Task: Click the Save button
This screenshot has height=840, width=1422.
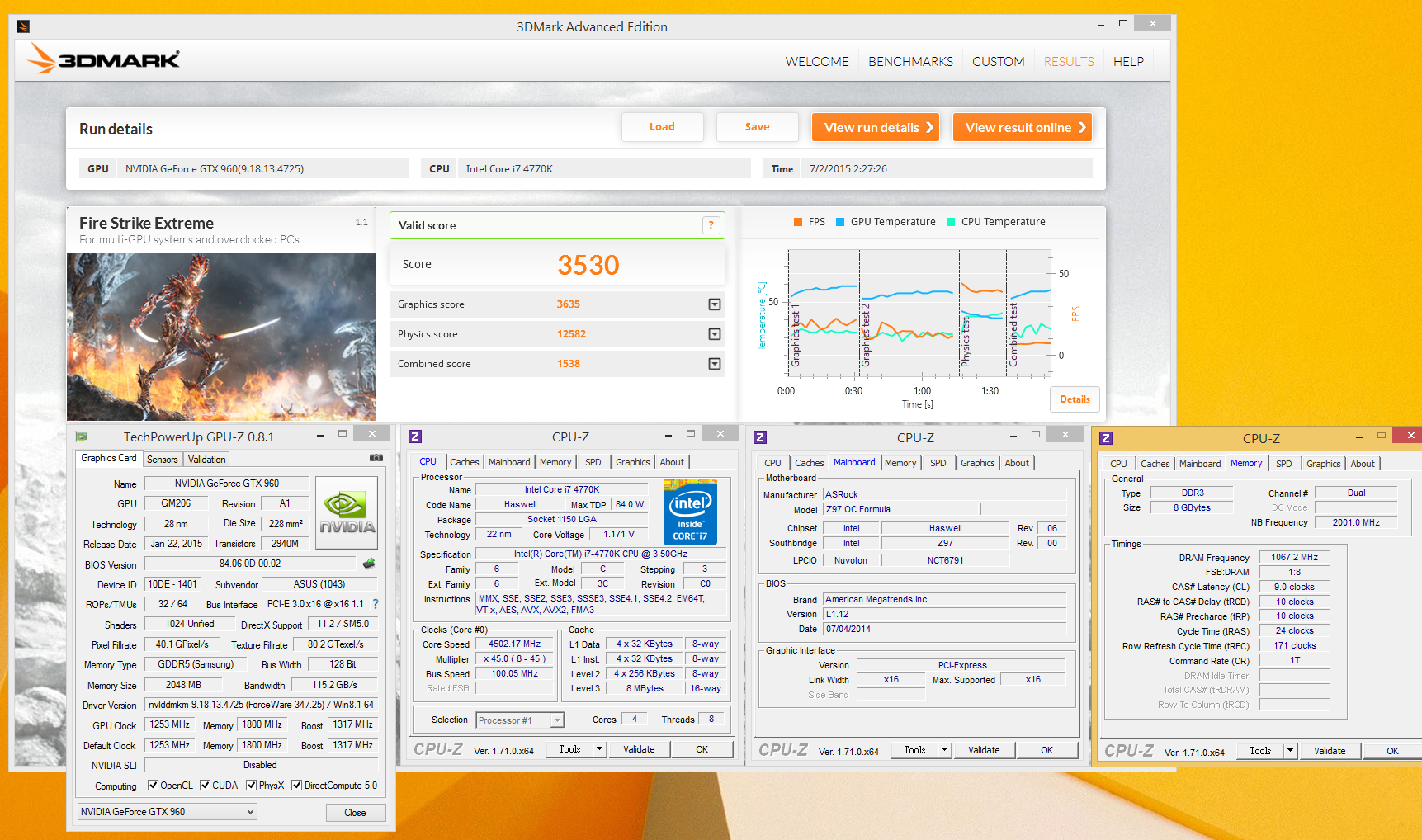Action: click(757, 127)
